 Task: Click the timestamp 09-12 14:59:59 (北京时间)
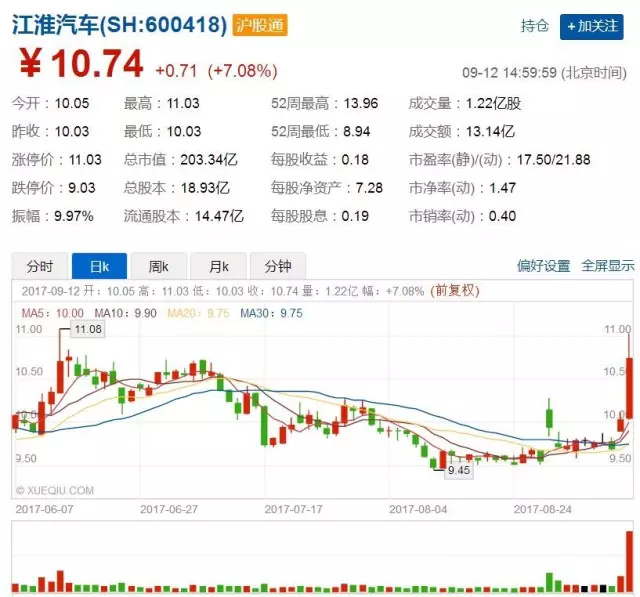(x=544, y=73)
